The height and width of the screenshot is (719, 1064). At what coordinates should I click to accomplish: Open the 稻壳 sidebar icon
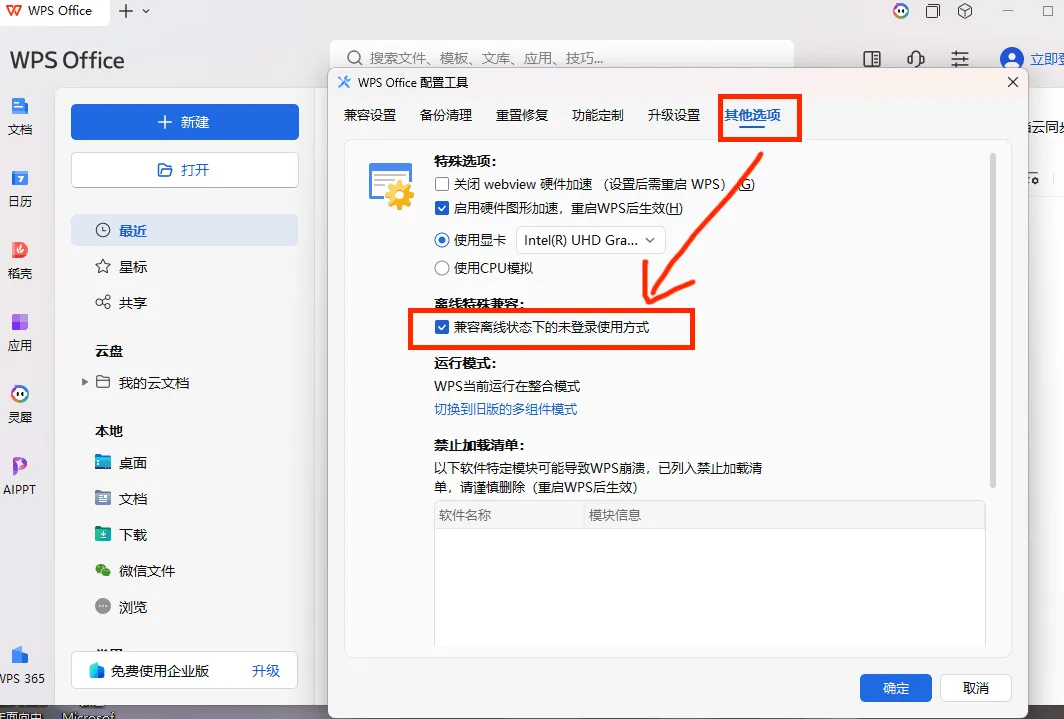tap(20, 260)
